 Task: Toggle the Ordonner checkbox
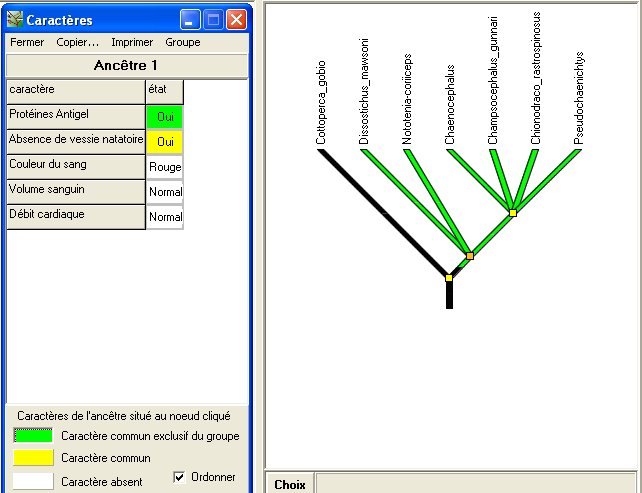(x=180, y=476)
